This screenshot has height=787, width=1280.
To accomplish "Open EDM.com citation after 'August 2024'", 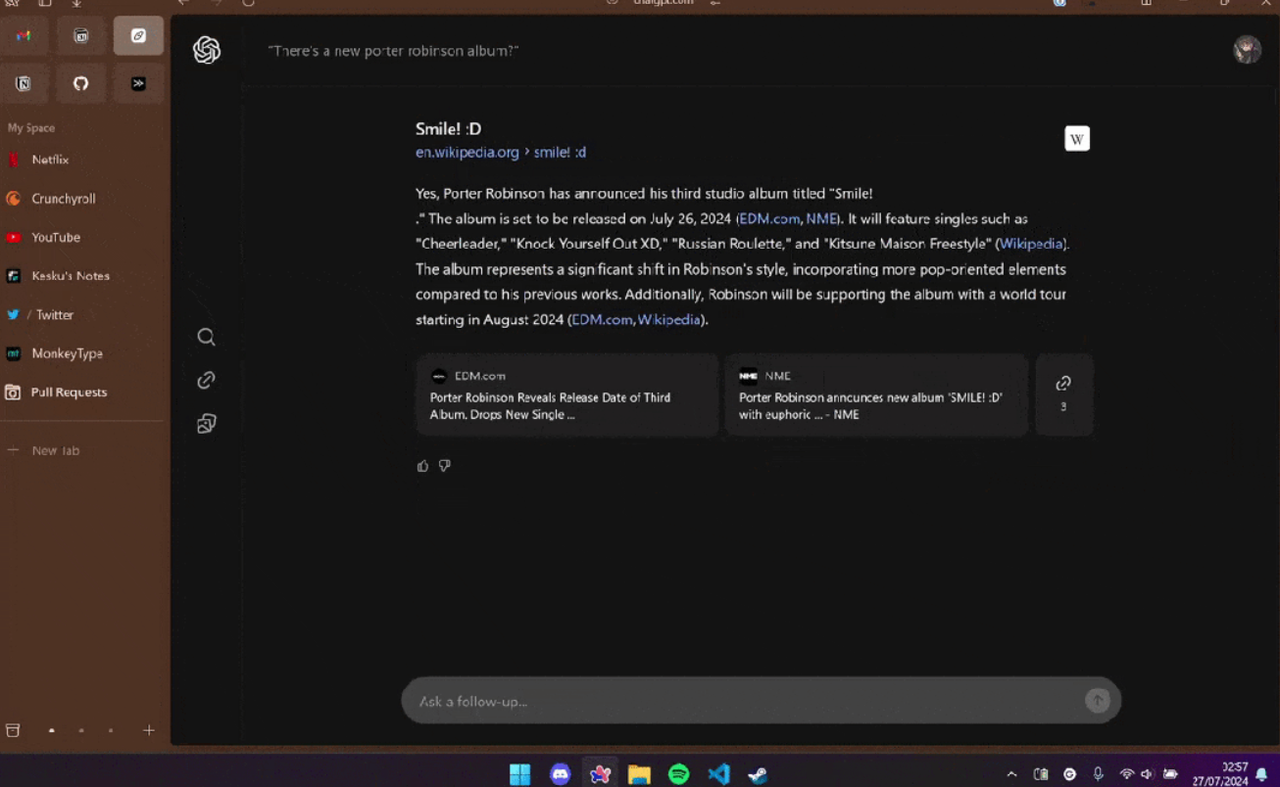I will click(602, 320).
